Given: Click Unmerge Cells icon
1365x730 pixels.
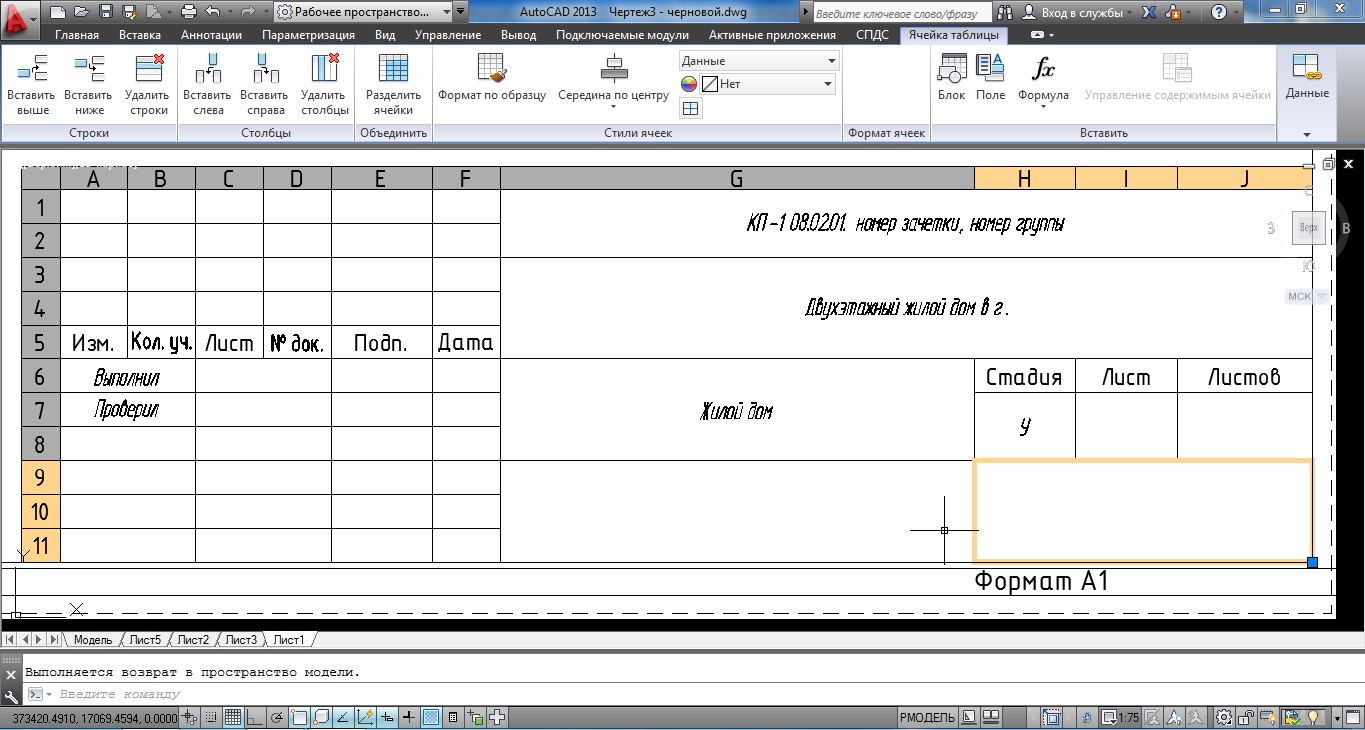Looking at the screenshot, I should (x=394, y=69).
